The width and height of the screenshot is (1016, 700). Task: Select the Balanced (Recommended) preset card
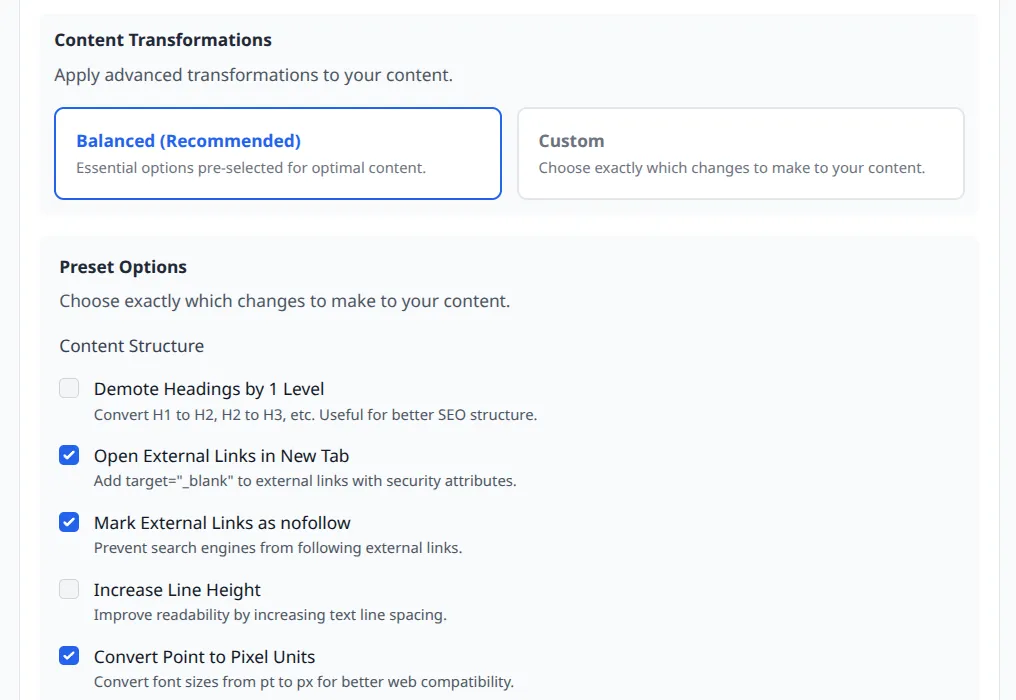[277, 153]
